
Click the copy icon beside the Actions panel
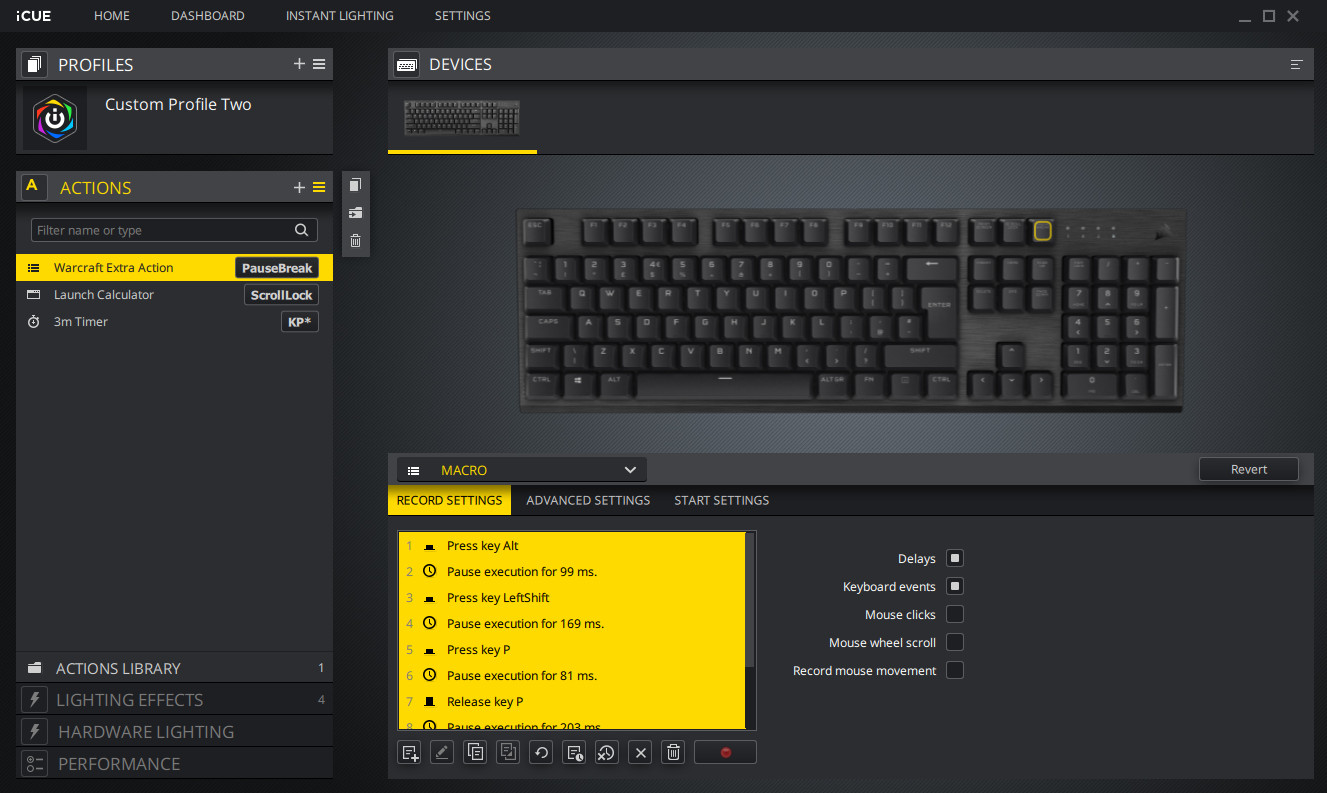tap(355, 185)
